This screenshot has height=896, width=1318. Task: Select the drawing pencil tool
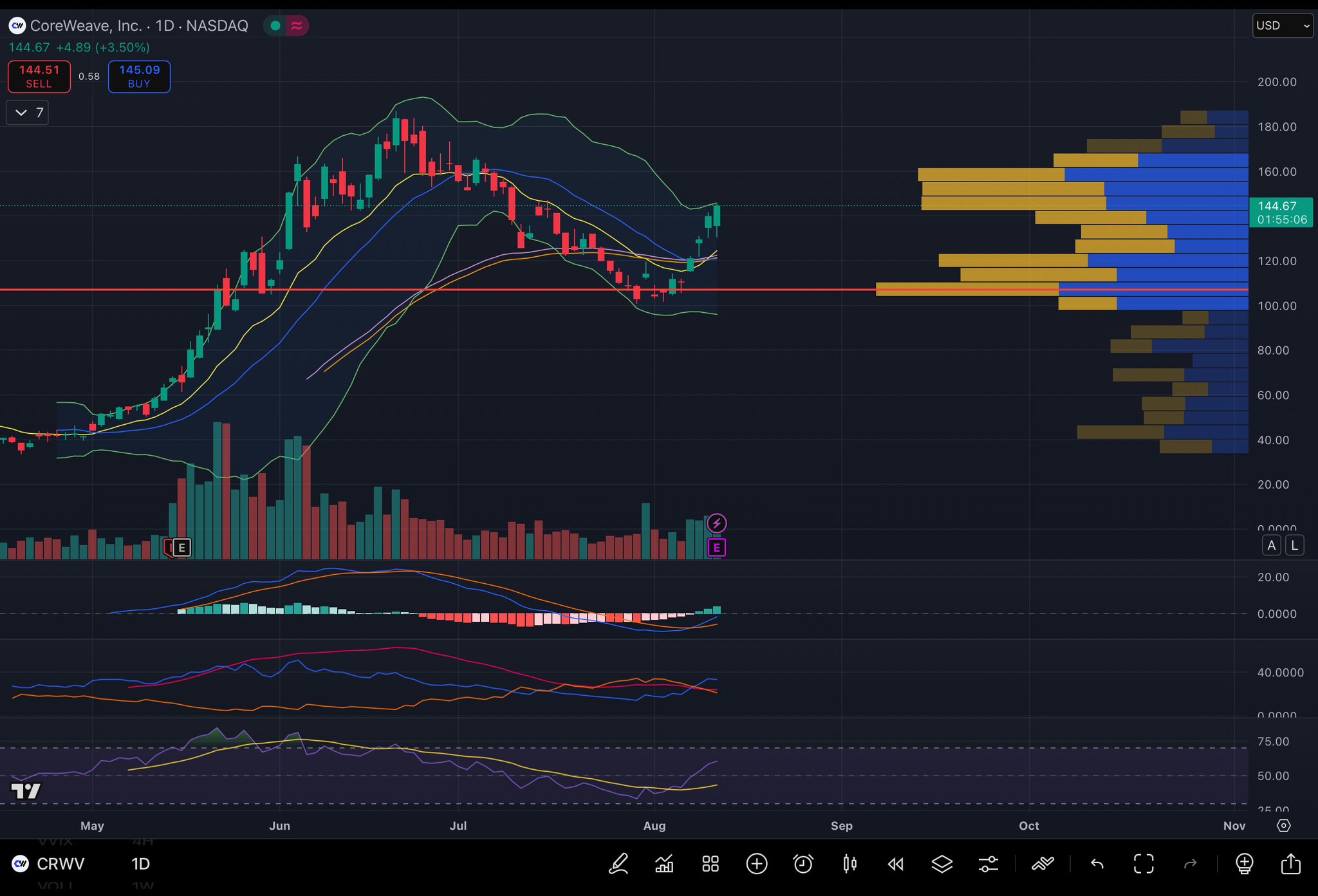[618, 863]
